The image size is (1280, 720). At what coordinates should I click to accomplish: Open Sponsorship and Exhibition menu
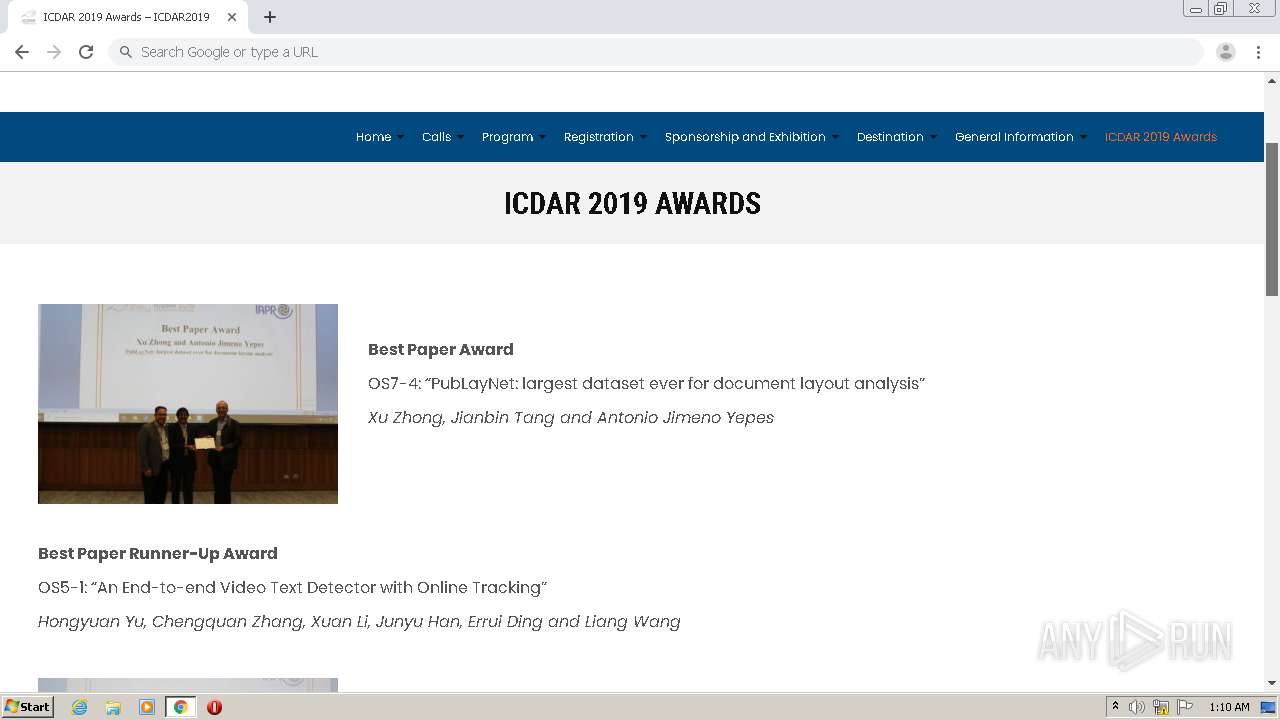pos(745,137)
